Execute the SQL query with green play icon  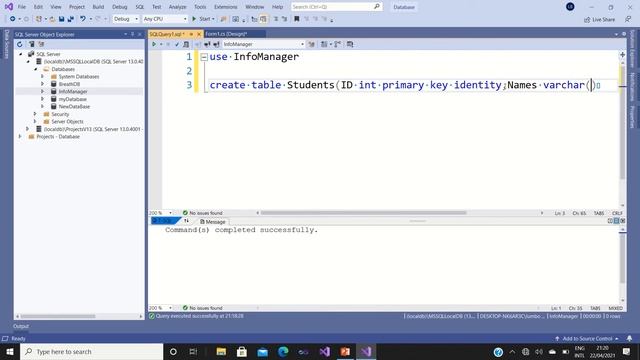[x=154, y=44]
